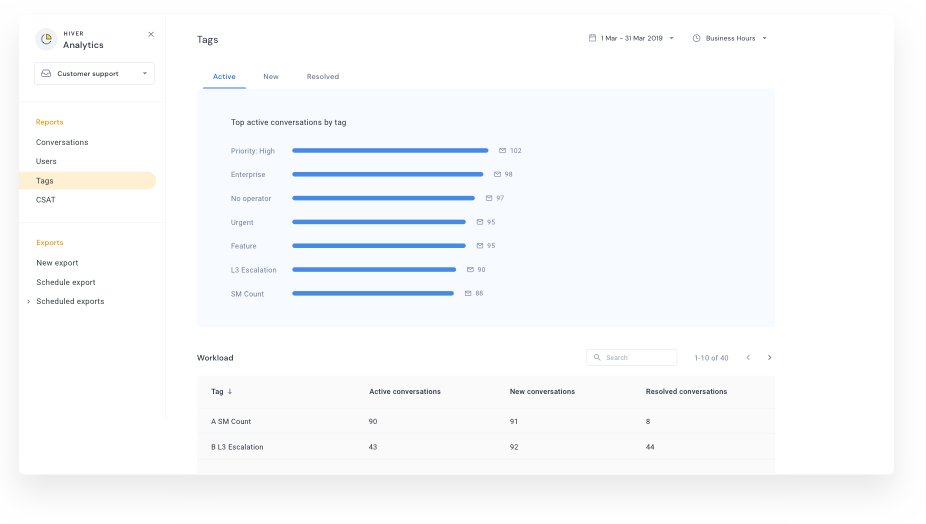Click the envelope icon next to 102
The image size is (926, 524).
click(503, 151)
